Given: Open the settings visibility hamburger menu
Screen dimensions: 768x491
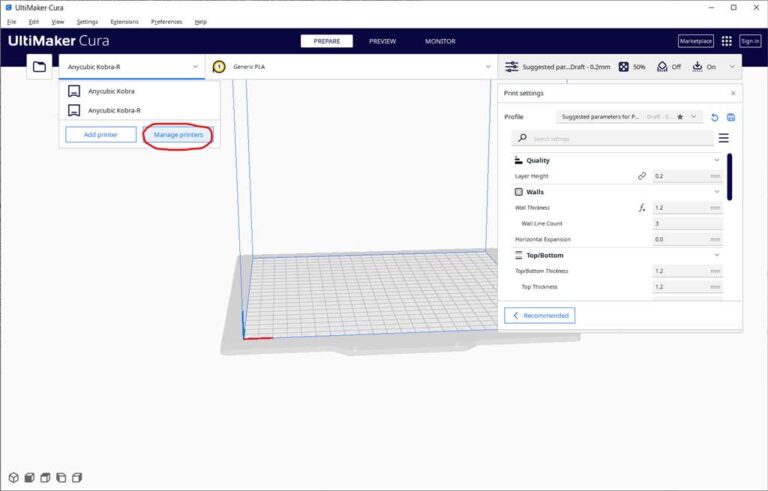Looking at the screenshot, I should tap(723, 138).
